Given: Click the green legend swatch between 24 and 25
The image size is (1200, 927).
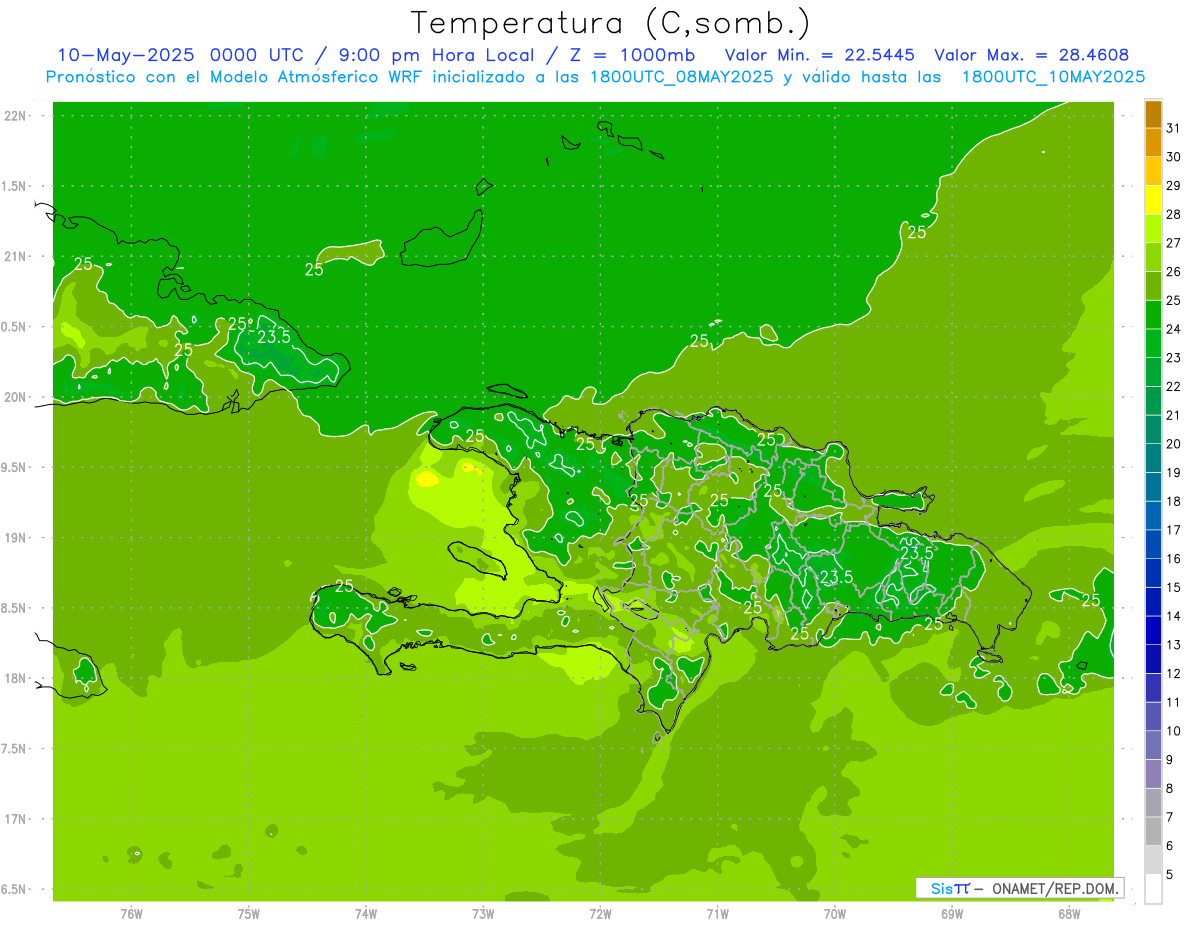Looking at the screenshot, I should pyautogui.click(x=1153, y=315).
